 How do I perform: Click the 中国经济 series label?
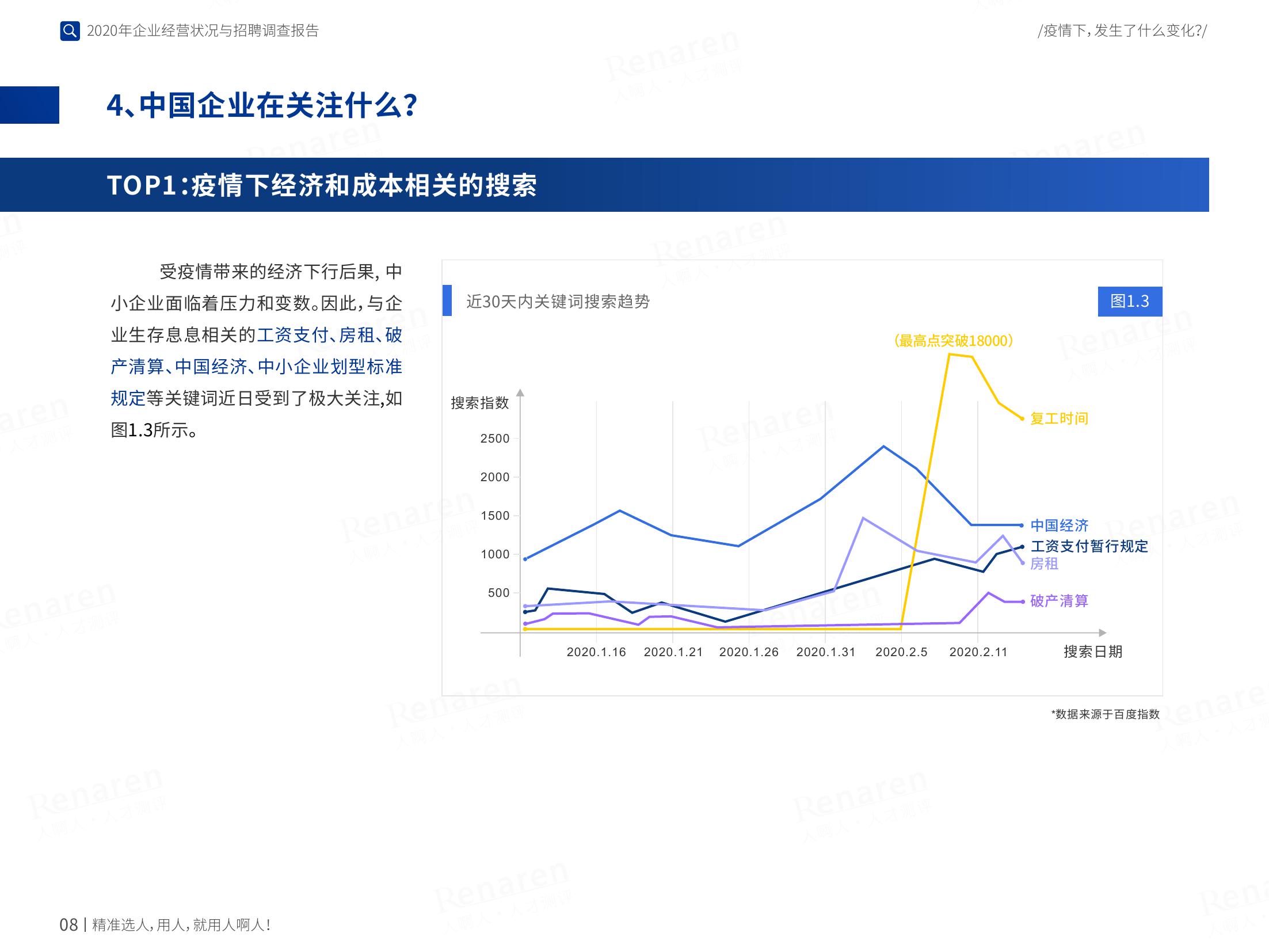point(1059,525)
